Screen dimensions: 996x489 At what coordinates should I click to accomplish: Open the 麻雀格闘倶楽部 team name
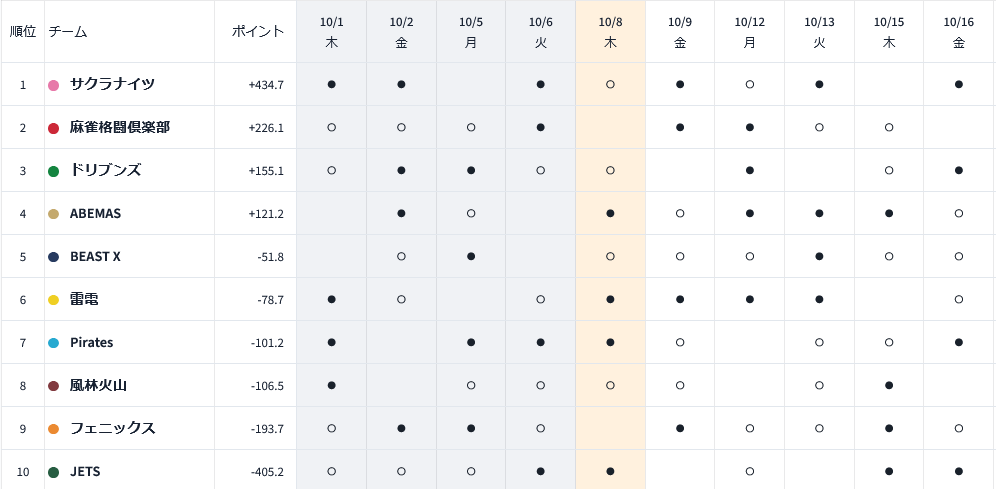(120, 127)
